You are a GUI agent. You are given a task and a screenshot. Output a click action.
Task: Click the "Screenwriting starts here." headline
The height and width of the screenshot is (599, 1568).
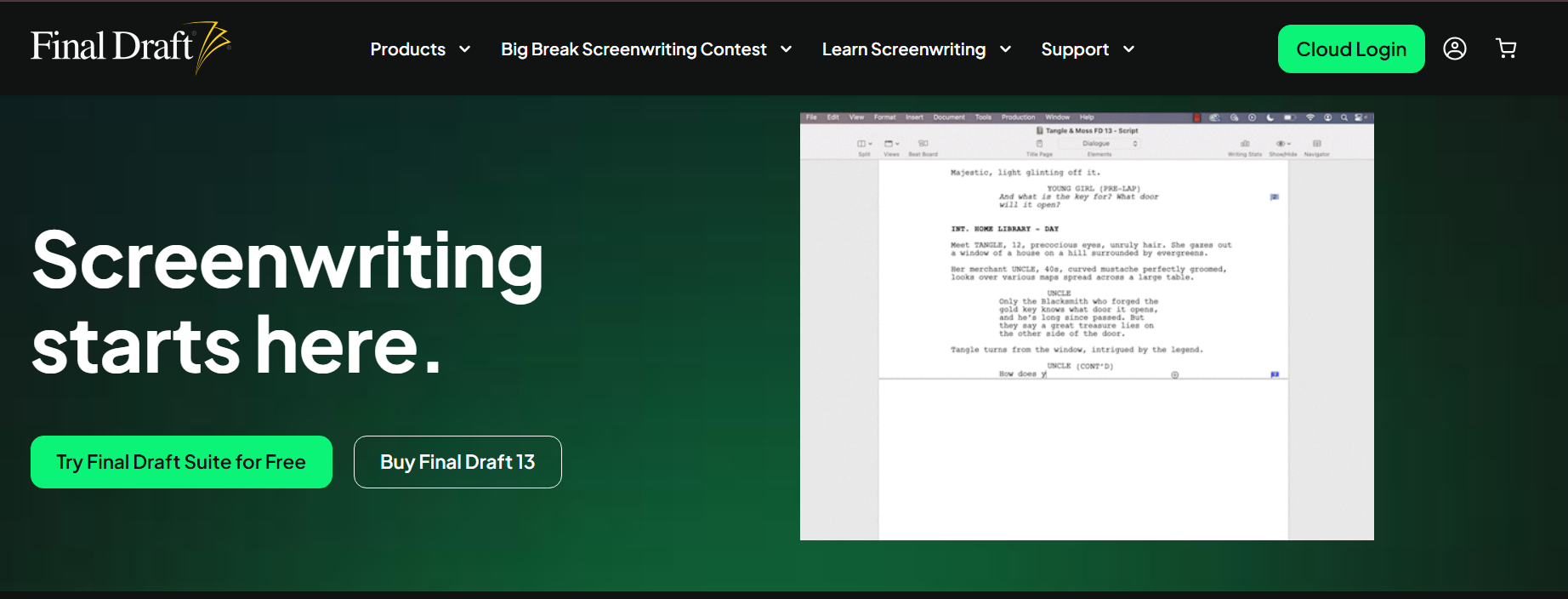point(287,302)
